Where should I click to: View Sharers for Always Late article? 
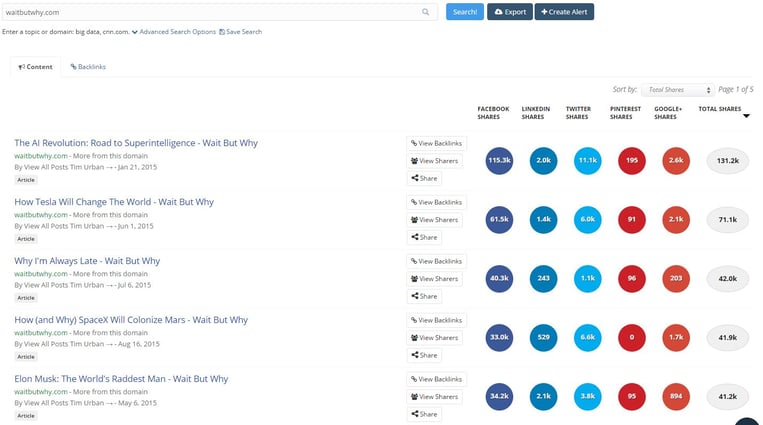point(435,278)
